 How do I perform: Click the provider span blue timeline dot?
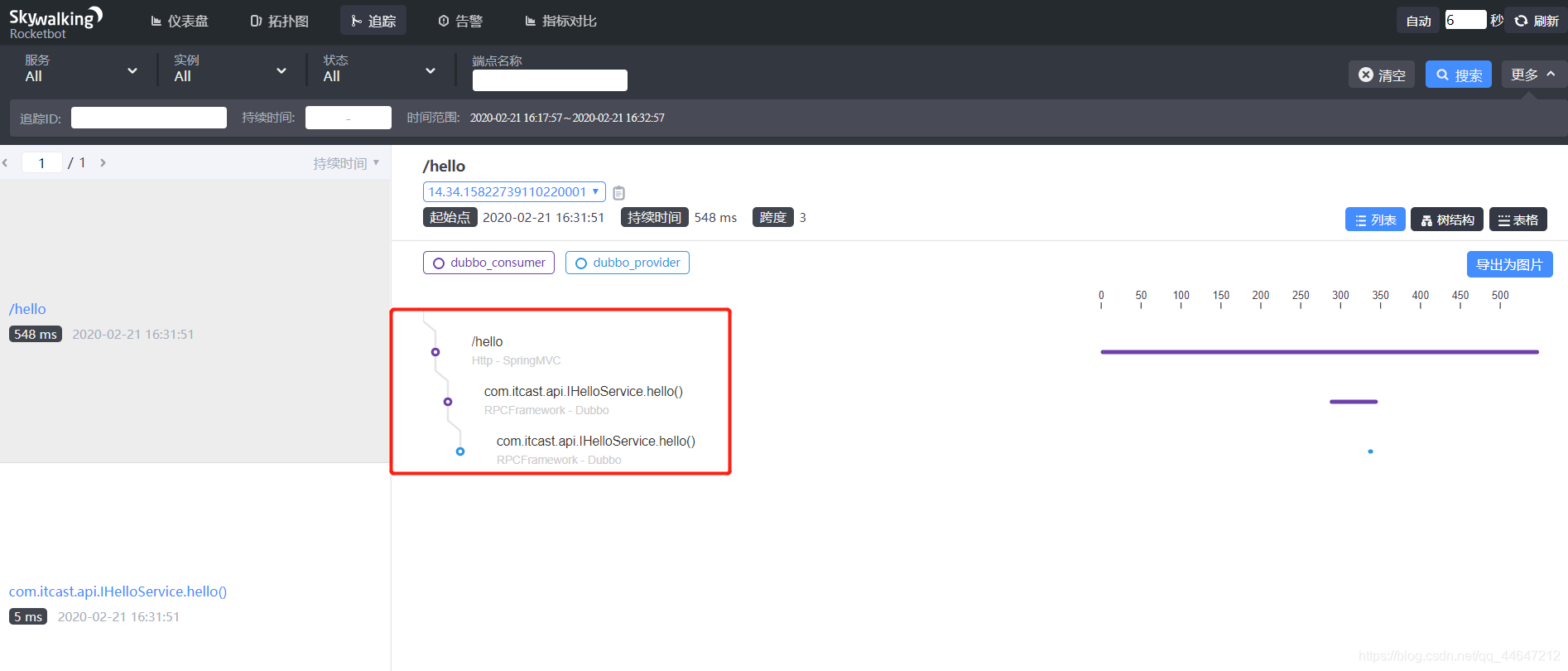[1371, 451]
